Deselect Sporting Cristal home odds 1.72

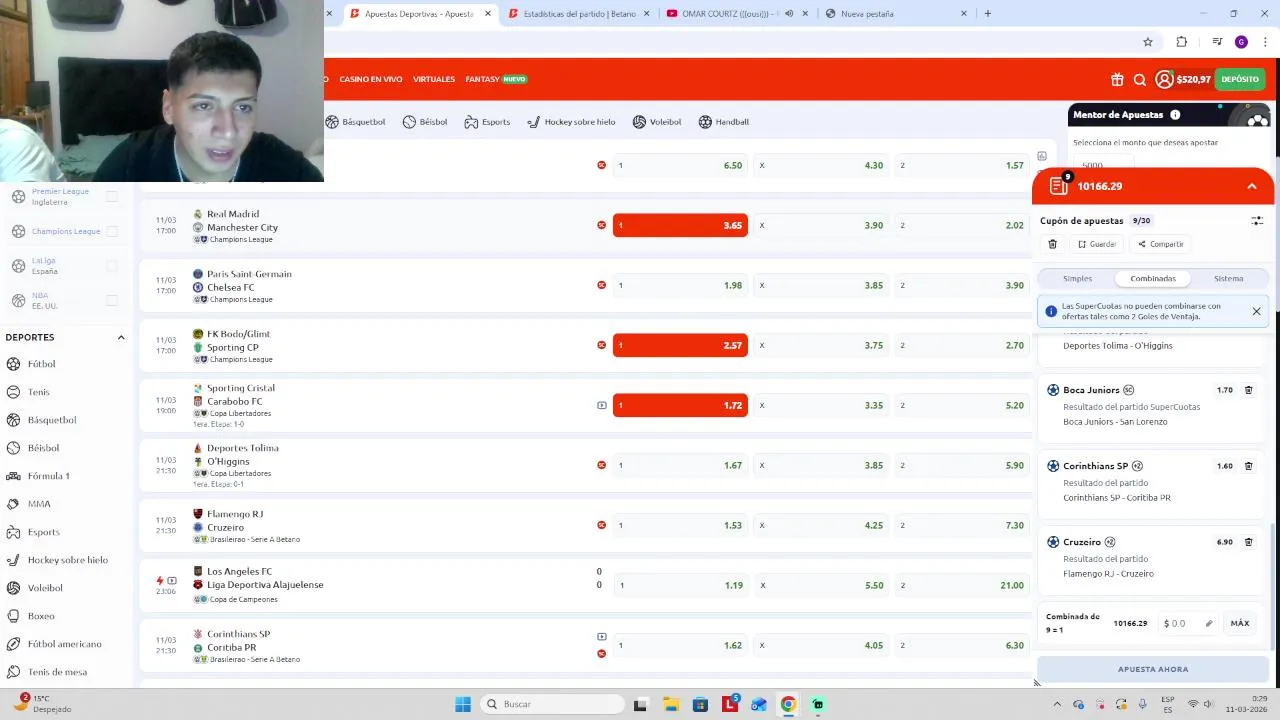[680, 405]
